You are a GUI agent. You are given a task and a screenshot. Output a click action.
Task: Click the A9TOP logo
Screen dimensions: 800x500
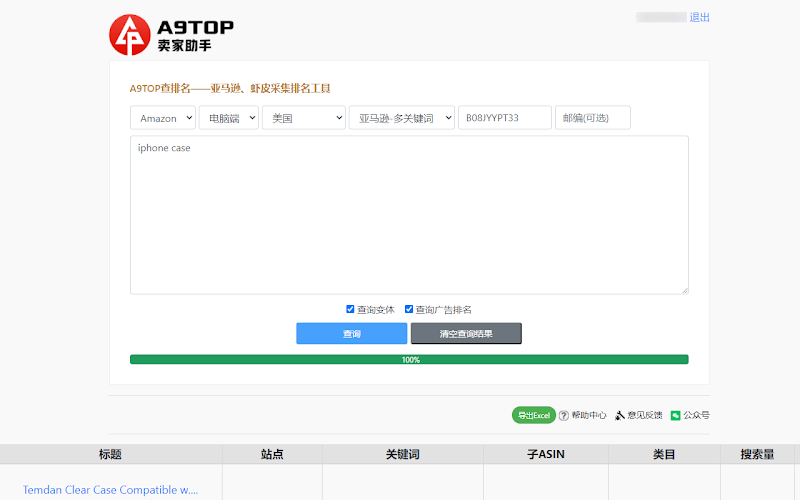click(x=171, y=35)
